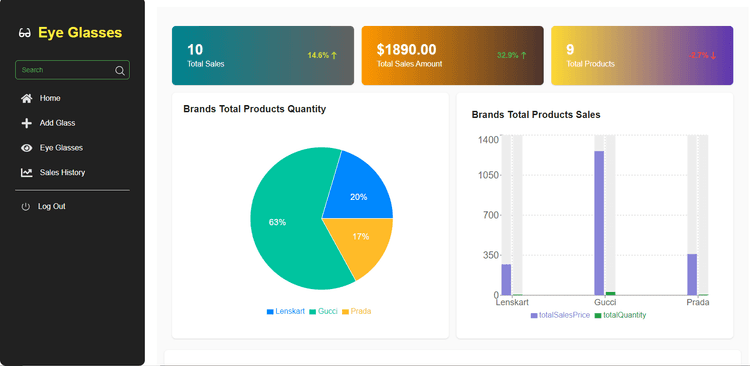This screenshot has height=366, width=750.
Task: Click the Home house icon
Action: (27, 98)
